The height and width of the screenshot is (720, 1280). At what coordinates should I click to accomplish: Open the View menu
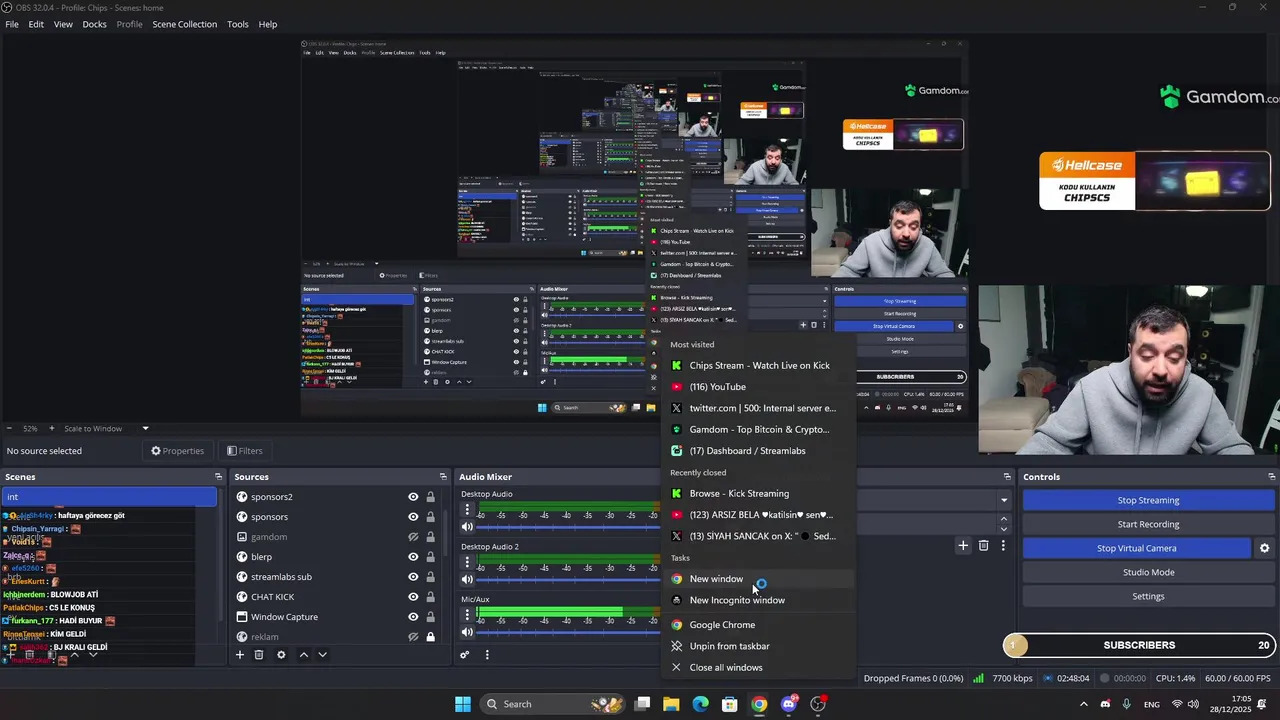pos(63,24)
